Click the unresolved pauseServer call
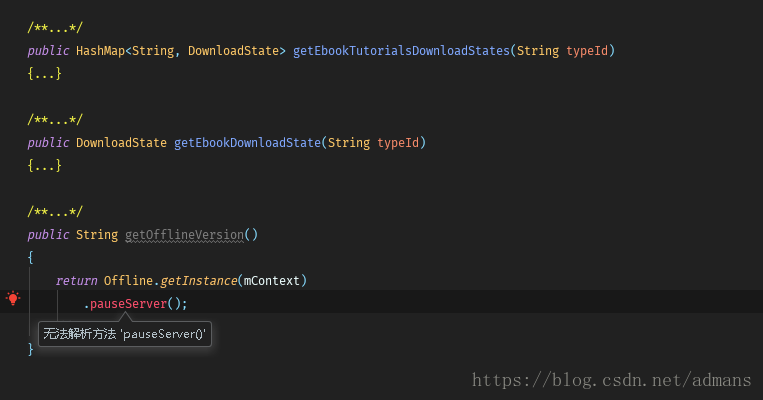Image resolution: width=763 pixels, height=400 pixels. (x=128, y=304)
